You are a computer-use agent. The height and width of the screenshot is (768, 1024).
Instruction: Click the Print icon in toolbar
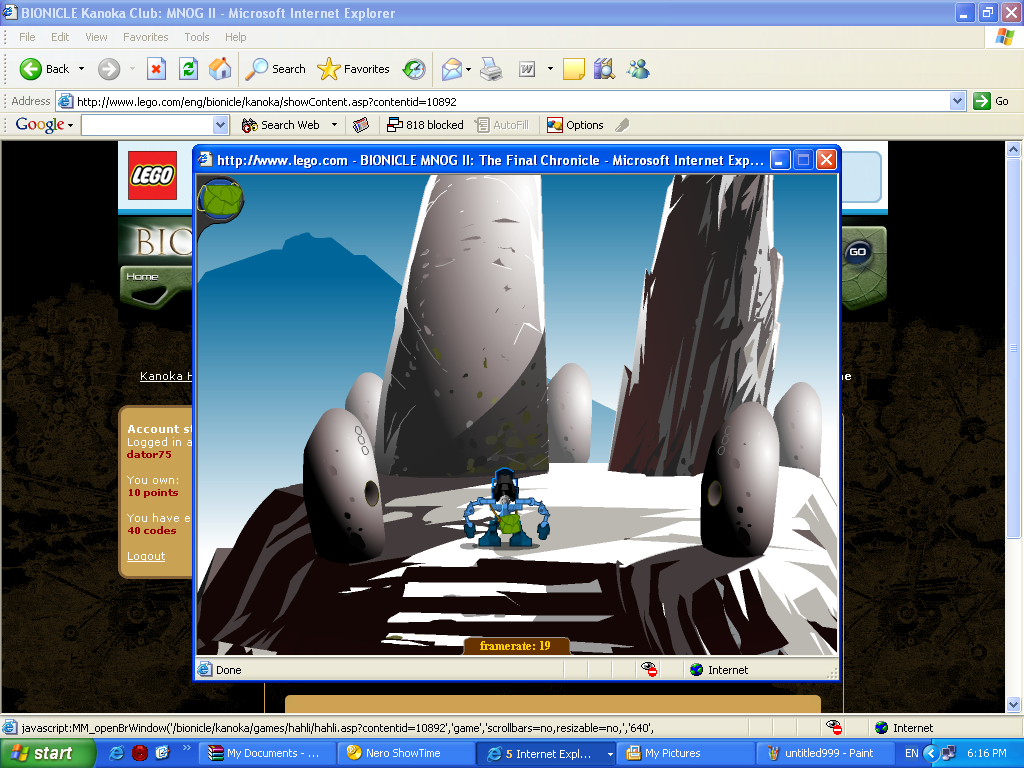point(491,69)
